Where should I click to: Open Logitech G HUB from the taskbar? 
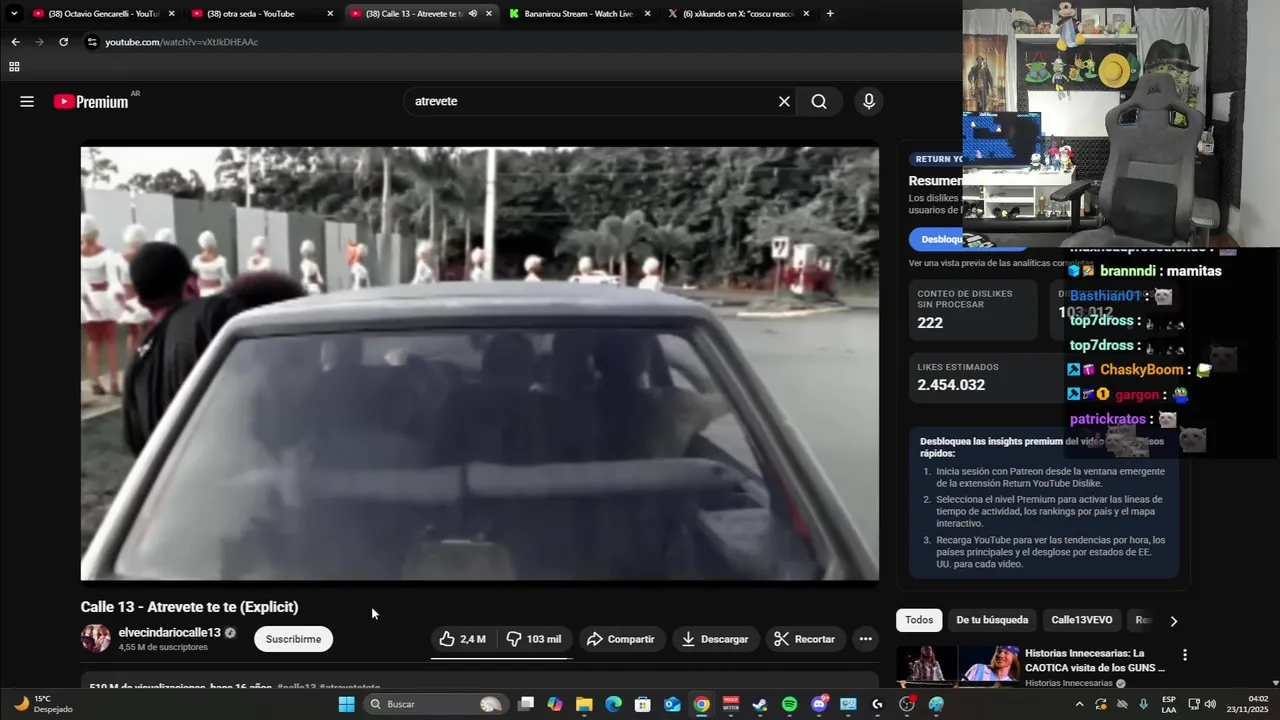(x=877, y=704)
